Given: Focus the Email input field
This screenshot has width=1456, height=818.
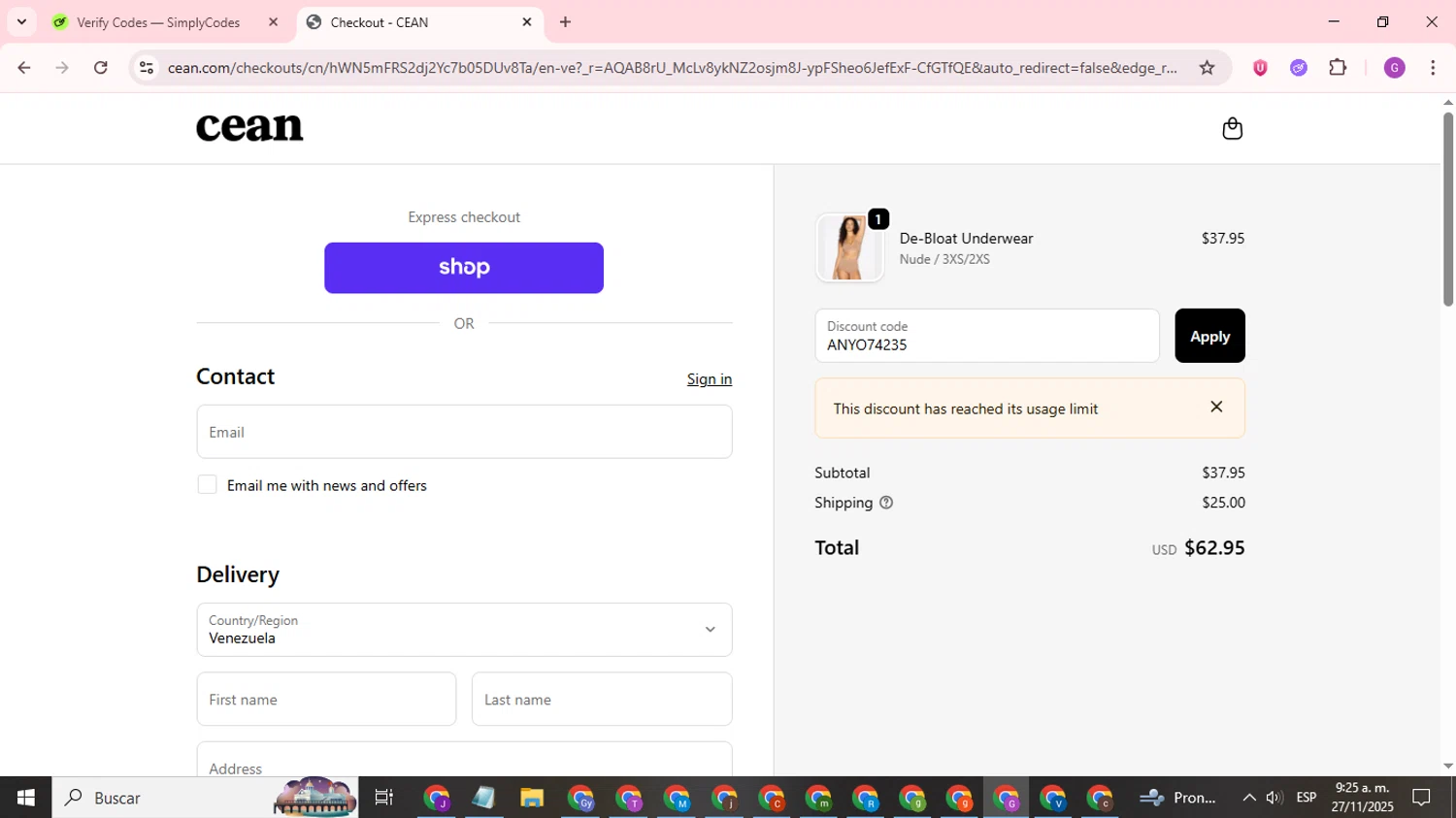Looking at the screenshot, I should coord(464,432).
